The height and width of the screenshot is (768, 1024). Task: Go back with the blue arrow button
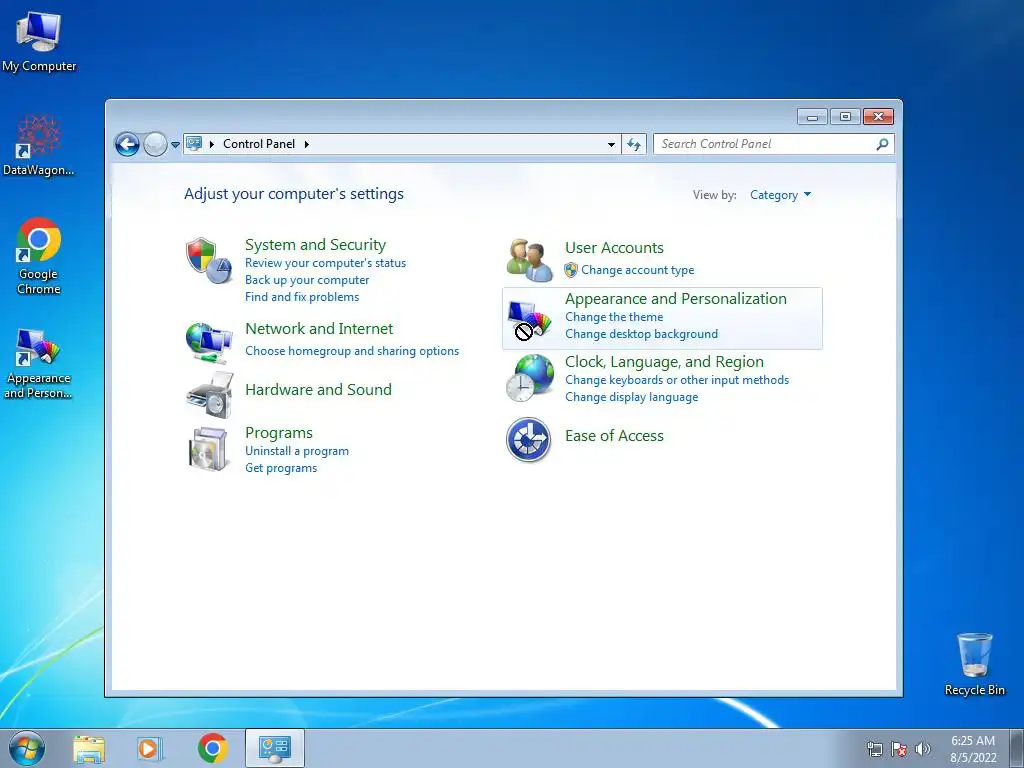[x=127, y=144]
